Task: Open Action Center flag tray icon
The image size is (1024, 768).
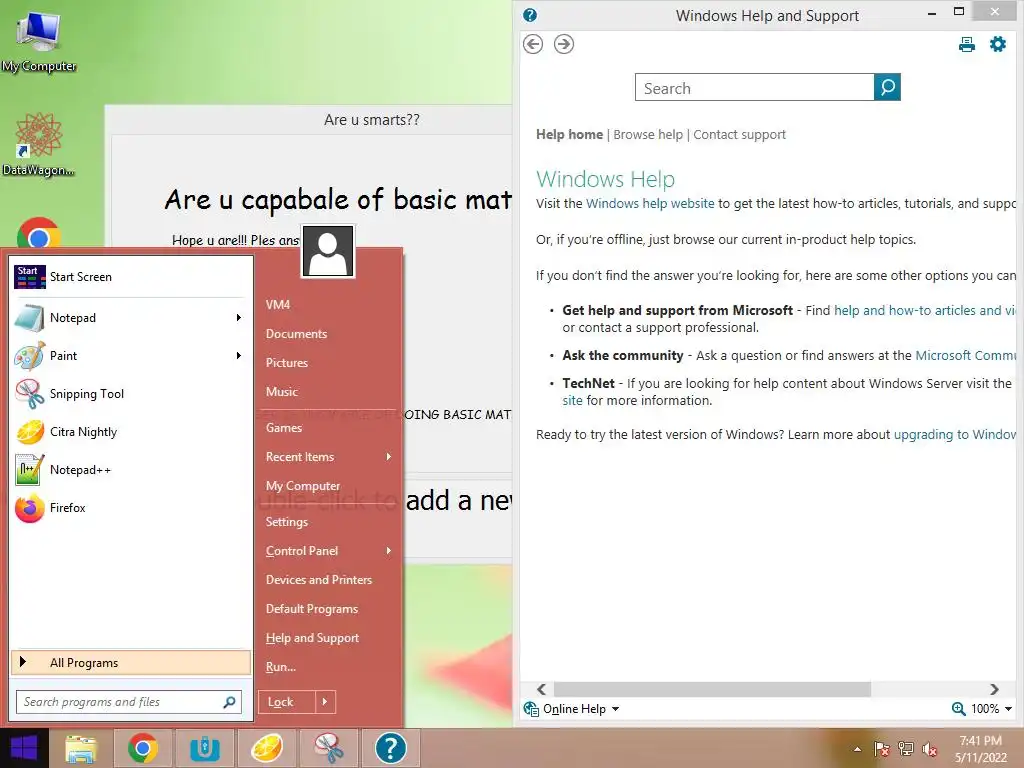Action: coord(882,749)
